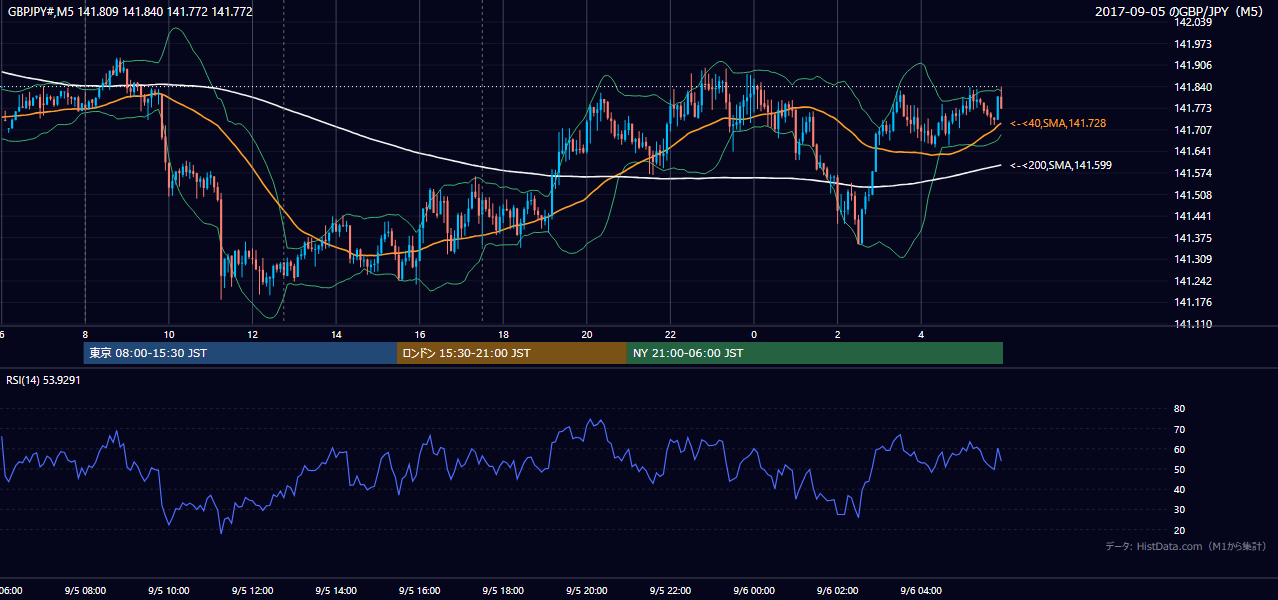The height and width of the screenshot is (600, 1278).
Task: Click hour label 20 under the price chart
Action: coord(587,335)
